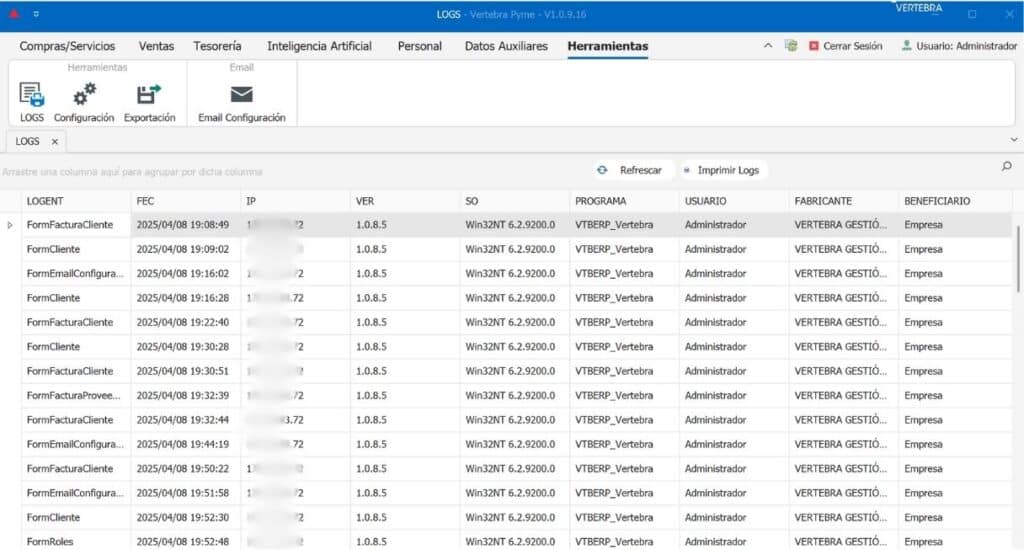
Task: Open the LOGS tool icon
Action: click(31, 95)
